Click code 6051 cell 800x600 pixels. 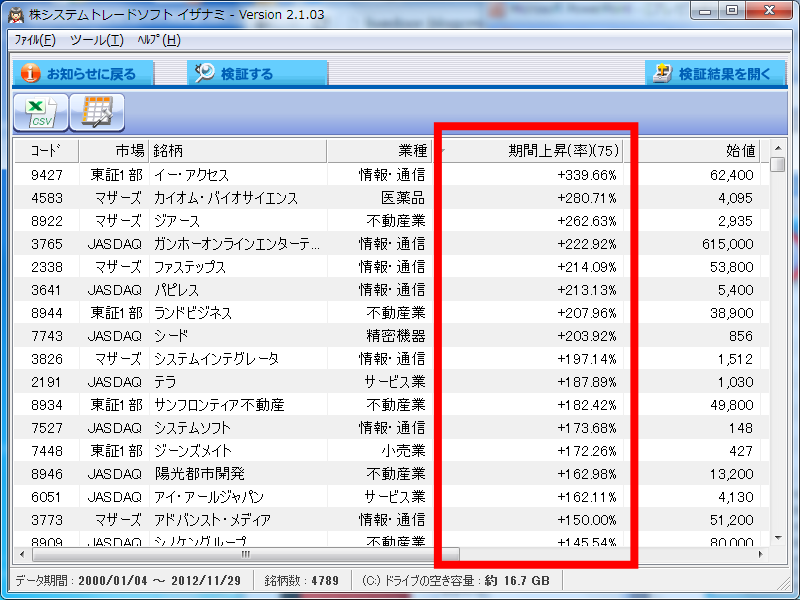pos(46,497)
